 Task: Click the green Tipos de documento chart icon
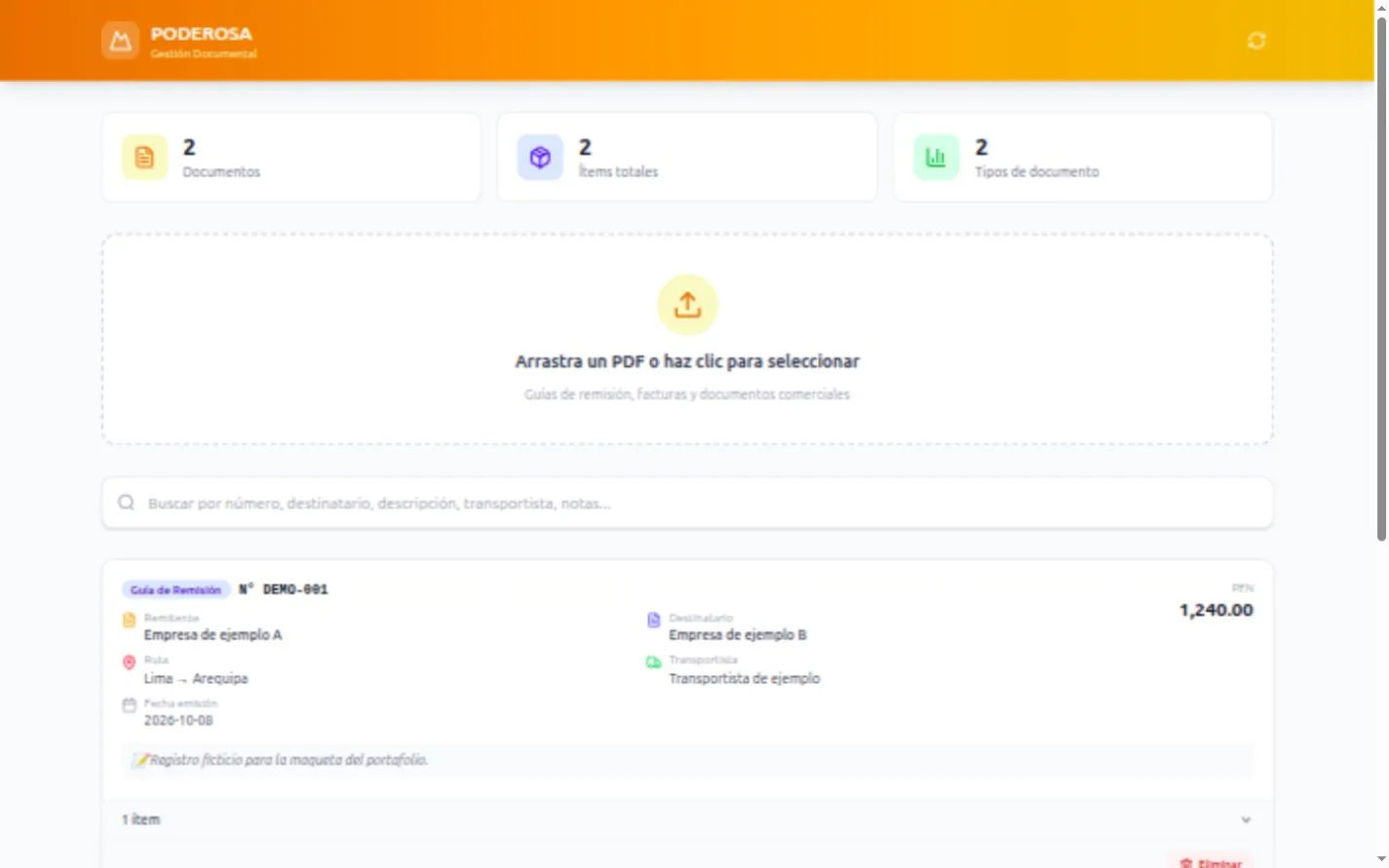pyautogui.click(x=936, y=157)
